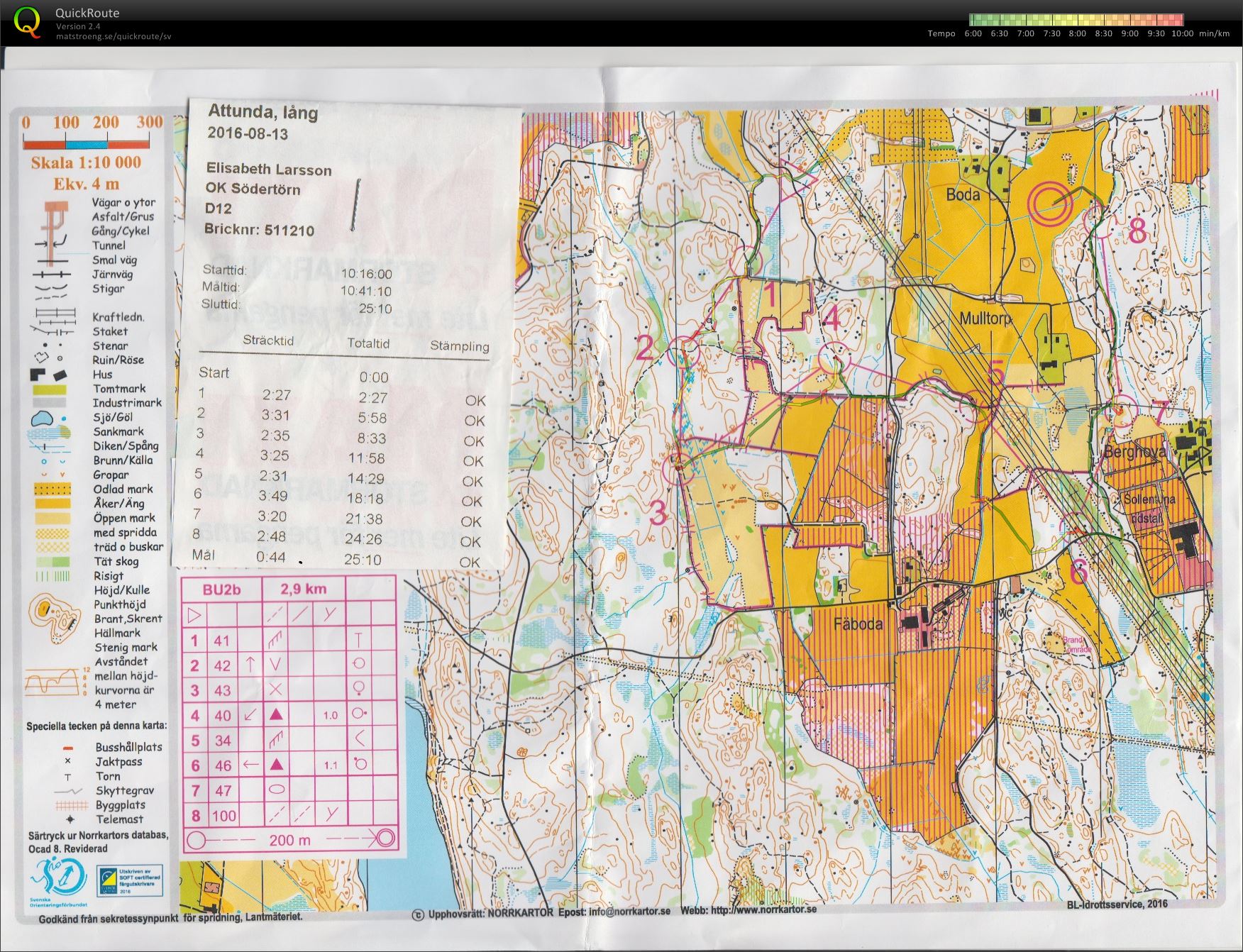The image size is (1243, 952).
Task: Click the ellipse symbol in control 7 row
Action: (277, 789)
